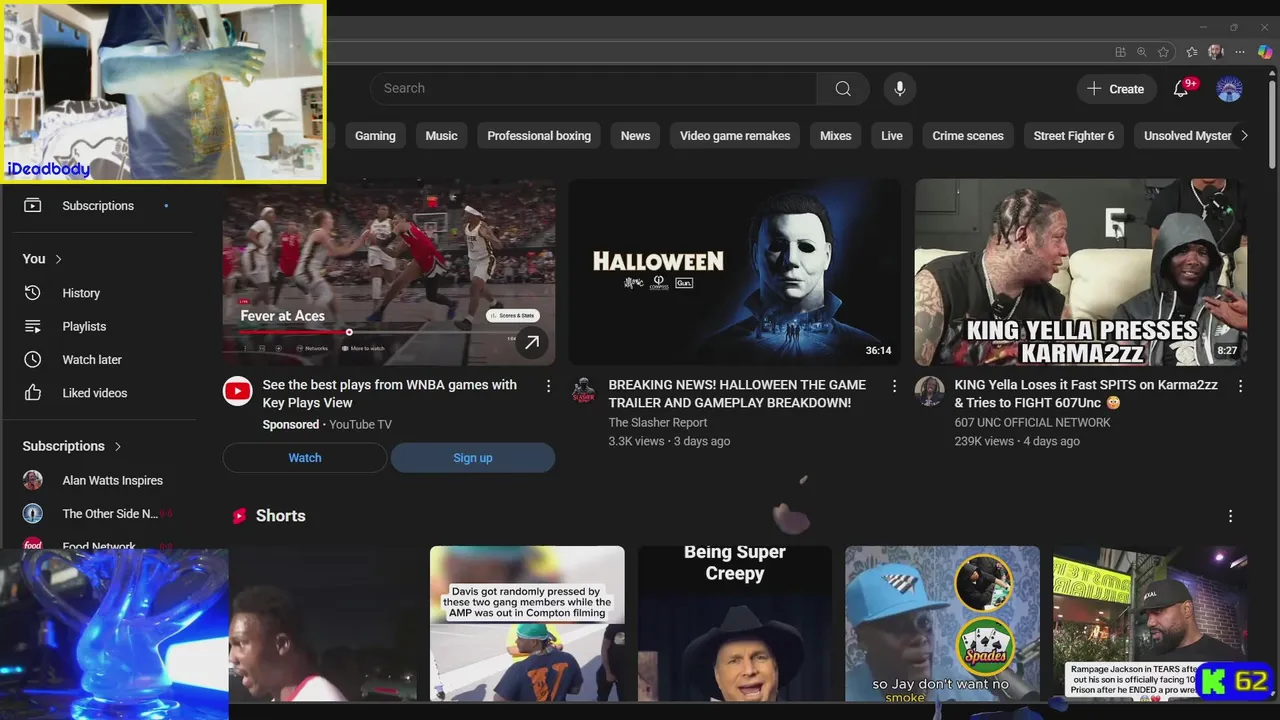The image size is (1280, 720).
Task: Select the Unsolved Mysteries chip
Action: (x=1186, y=136)
